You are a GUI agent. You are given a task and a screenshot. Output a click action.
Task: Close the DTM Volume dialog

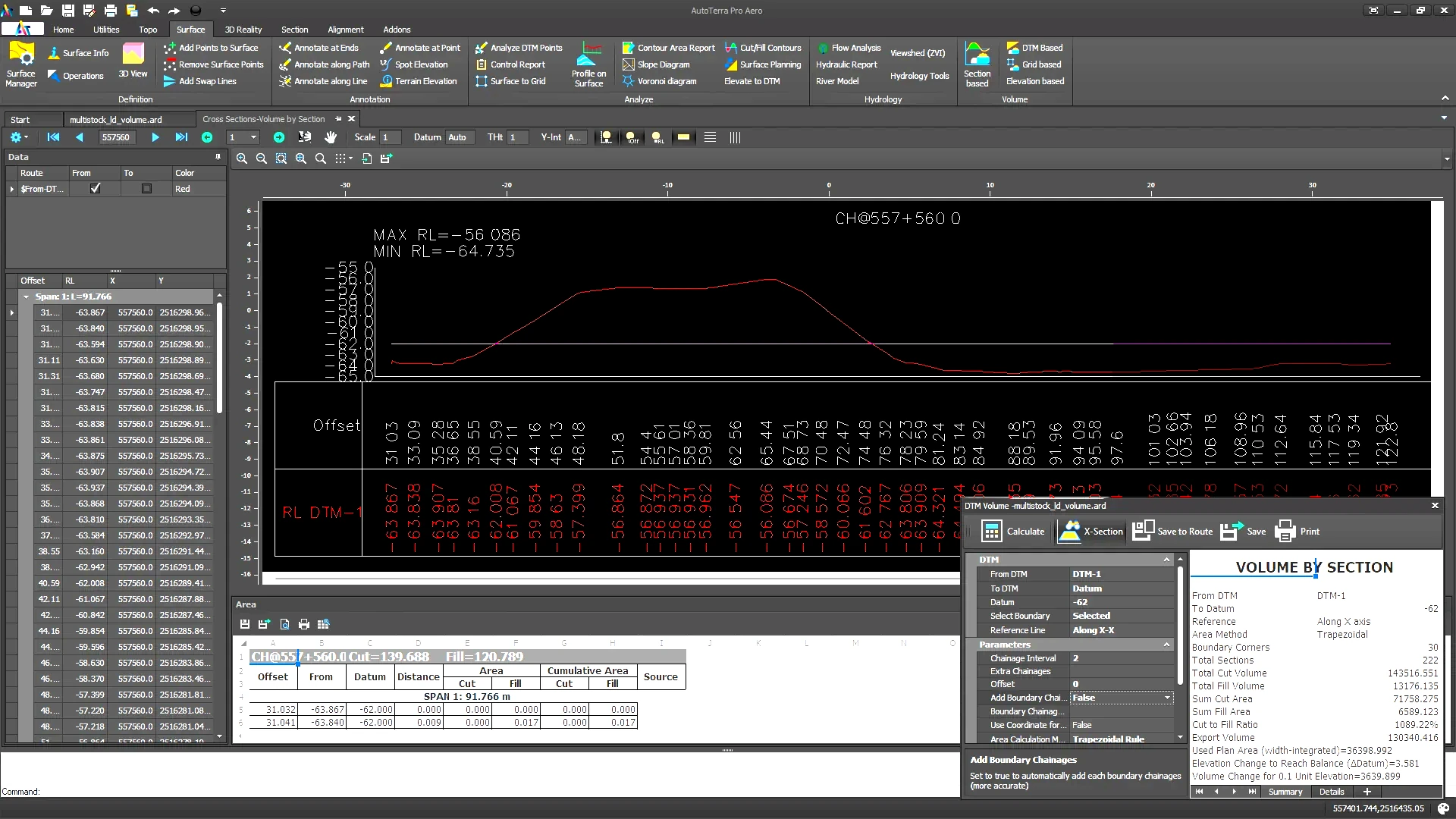(1435, 506)
